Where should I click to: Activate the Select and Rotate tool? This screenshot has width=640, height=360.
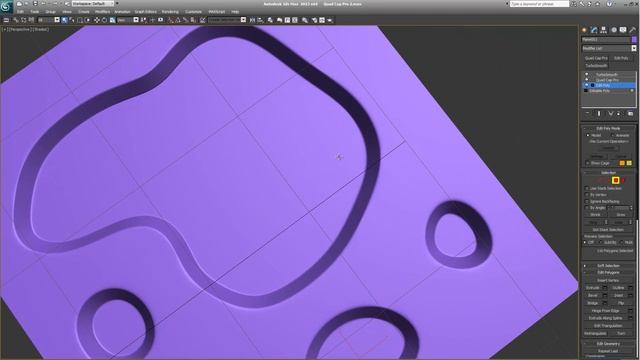104,20
